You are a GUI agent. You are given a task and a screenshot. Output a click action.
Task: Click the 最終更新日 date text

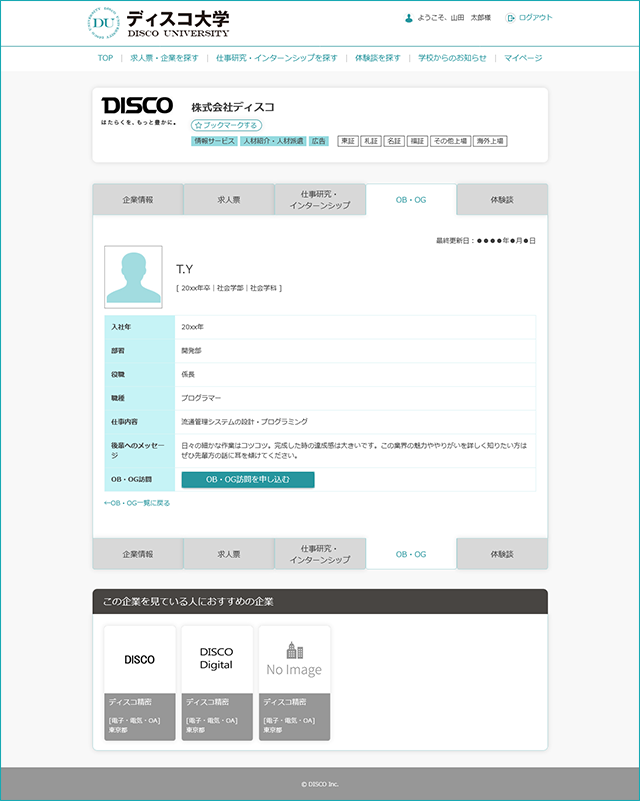[485, 240]
